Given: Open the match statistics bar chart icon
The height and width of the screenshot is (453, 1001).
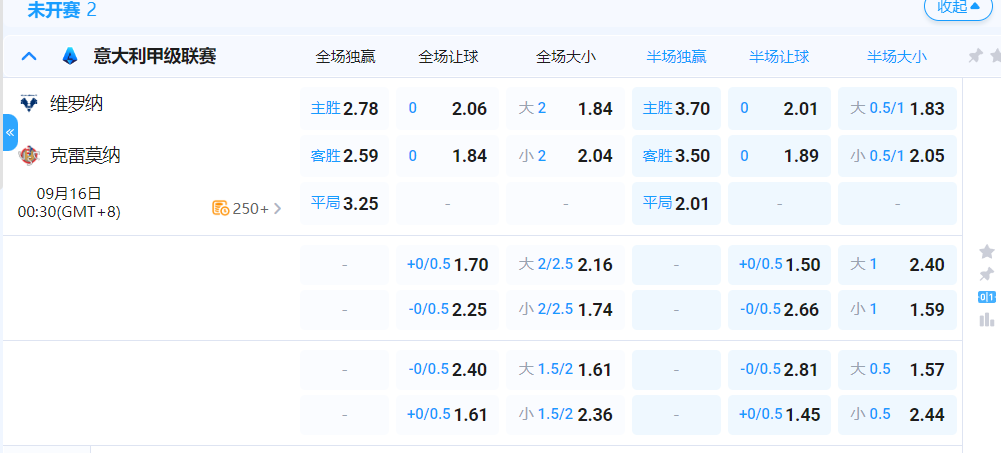Looking at the screenshot, I should [x=986, y=319].
